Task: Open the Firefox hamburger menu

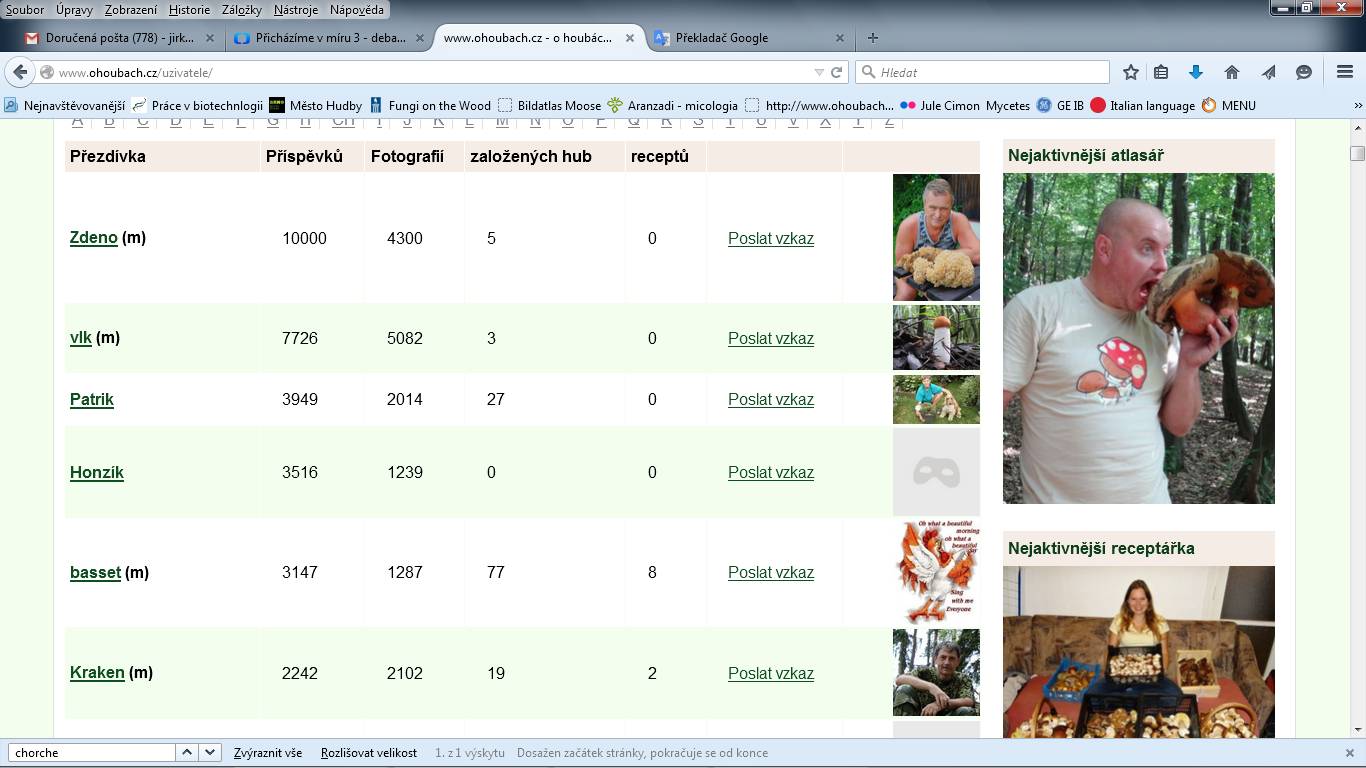Action: point(1345,72)
